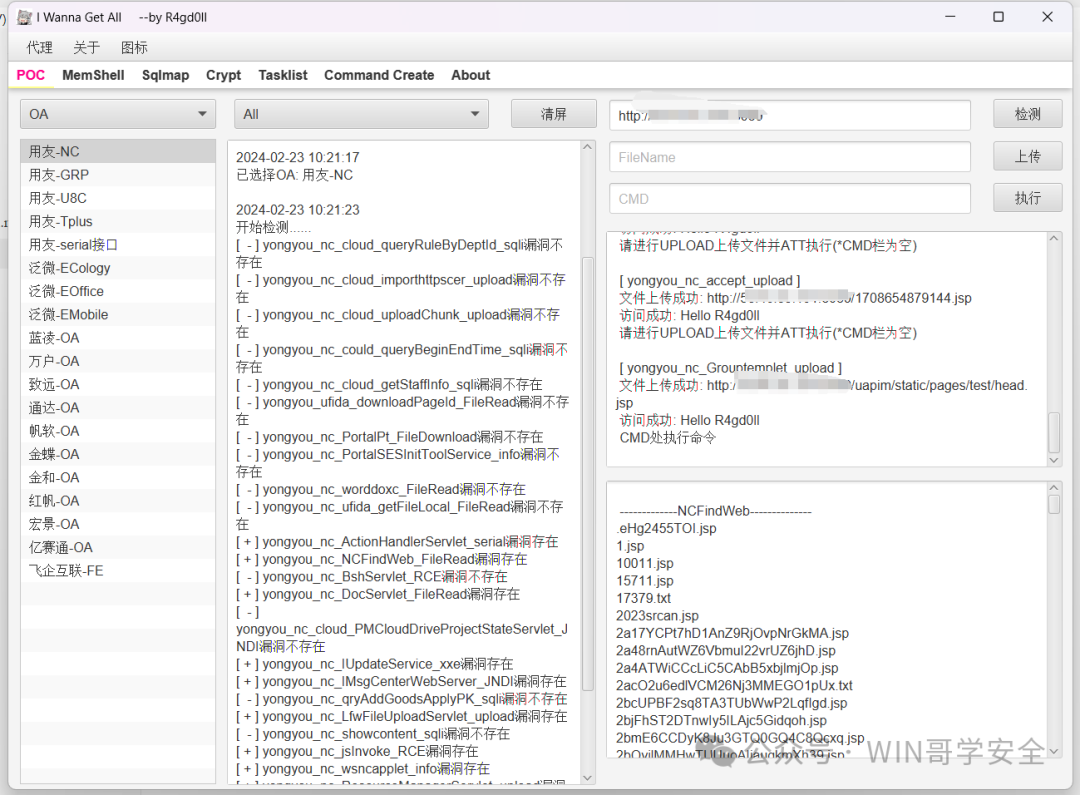Open the 图标 menu
Screen dimensions: 1080x795
[x=134, y=48]
